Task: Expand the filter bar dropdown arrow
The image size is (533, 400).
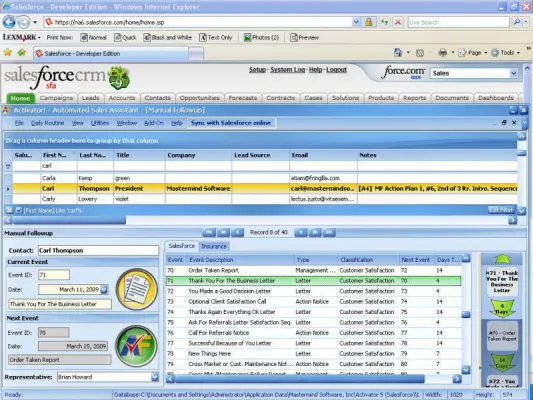Action: (522, 211)
